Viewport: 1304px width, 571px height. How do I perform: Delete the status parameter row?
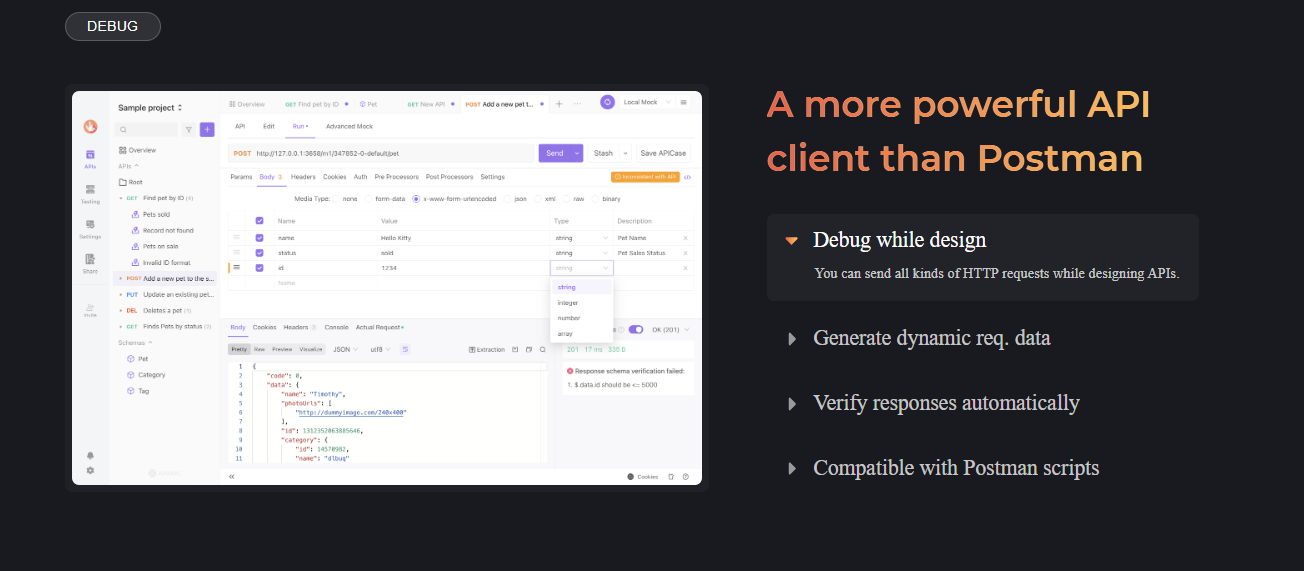(x=685, y=253)
